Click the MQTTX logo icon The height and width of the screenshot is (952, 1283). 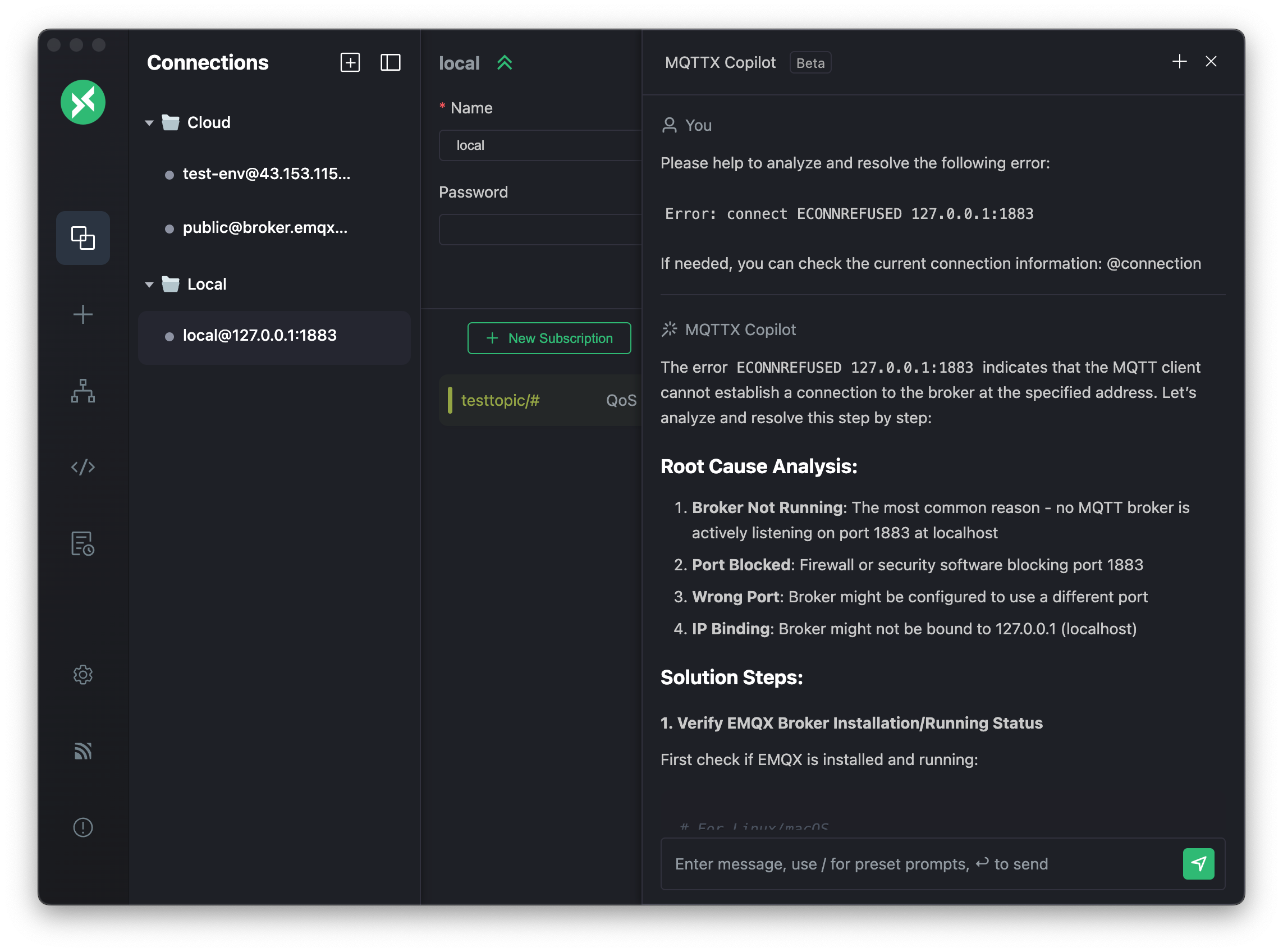pyautogui.click(x=83, y=102)
